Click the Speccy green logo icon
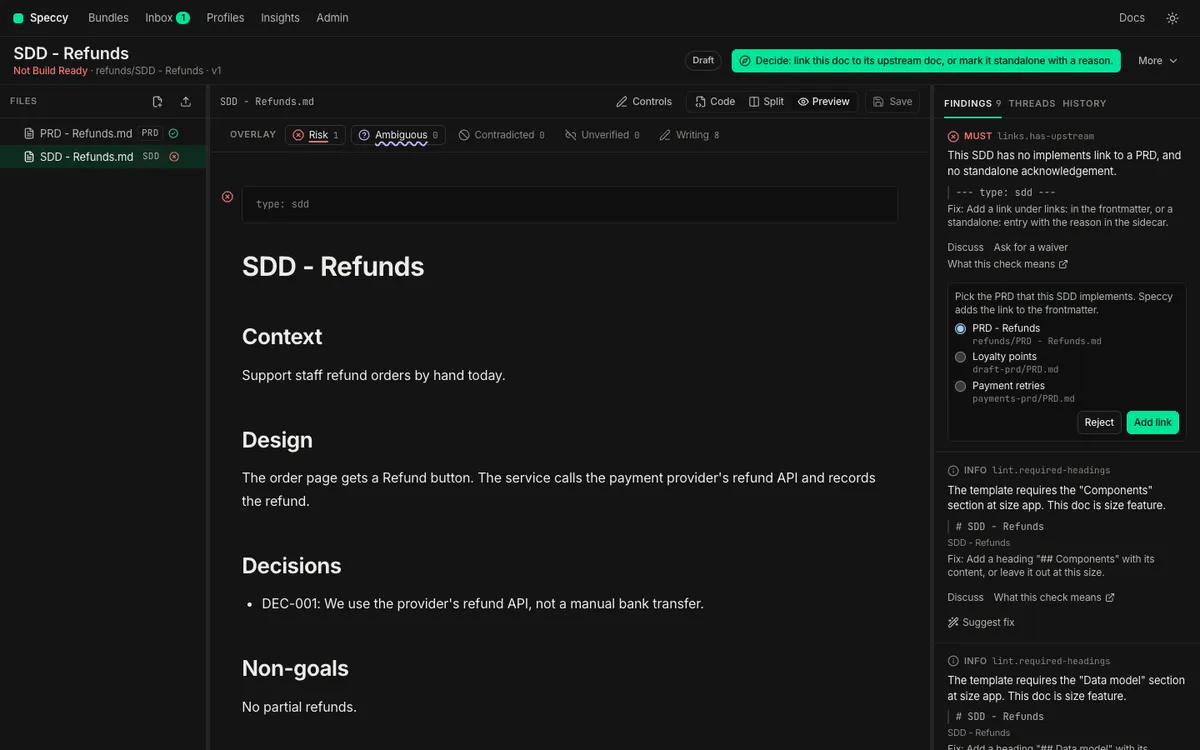This screenshot has width=1200, height=750. (x=18, y=18)
